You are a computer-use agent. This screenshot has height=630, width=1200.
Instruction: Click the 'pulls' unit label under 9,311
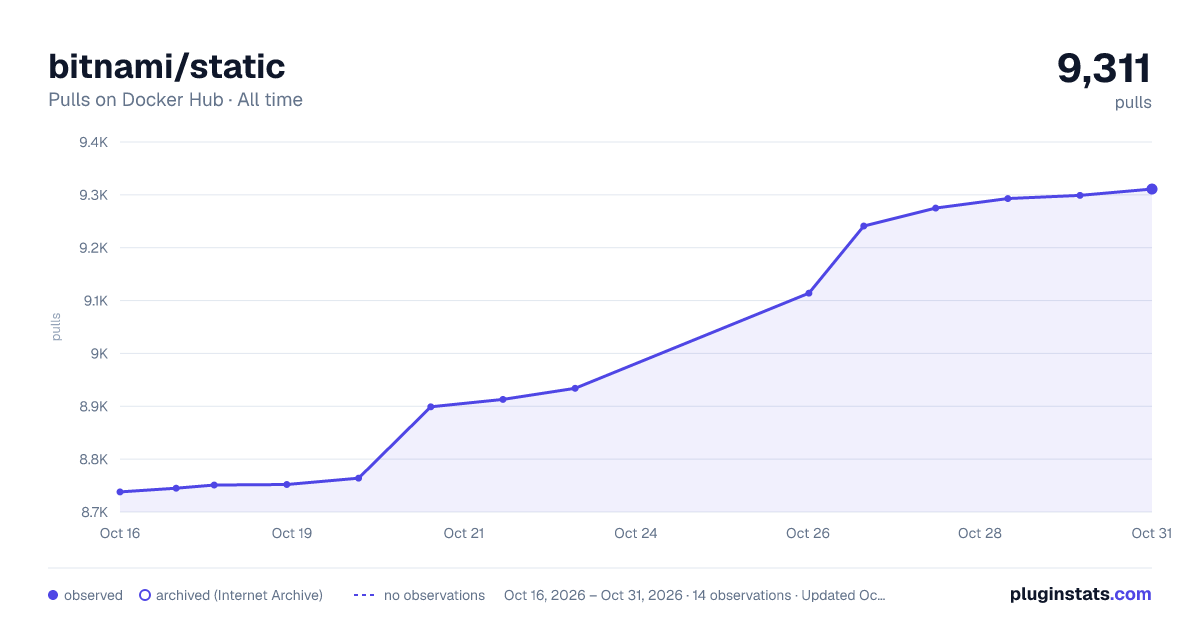[x=1133, y=102]
